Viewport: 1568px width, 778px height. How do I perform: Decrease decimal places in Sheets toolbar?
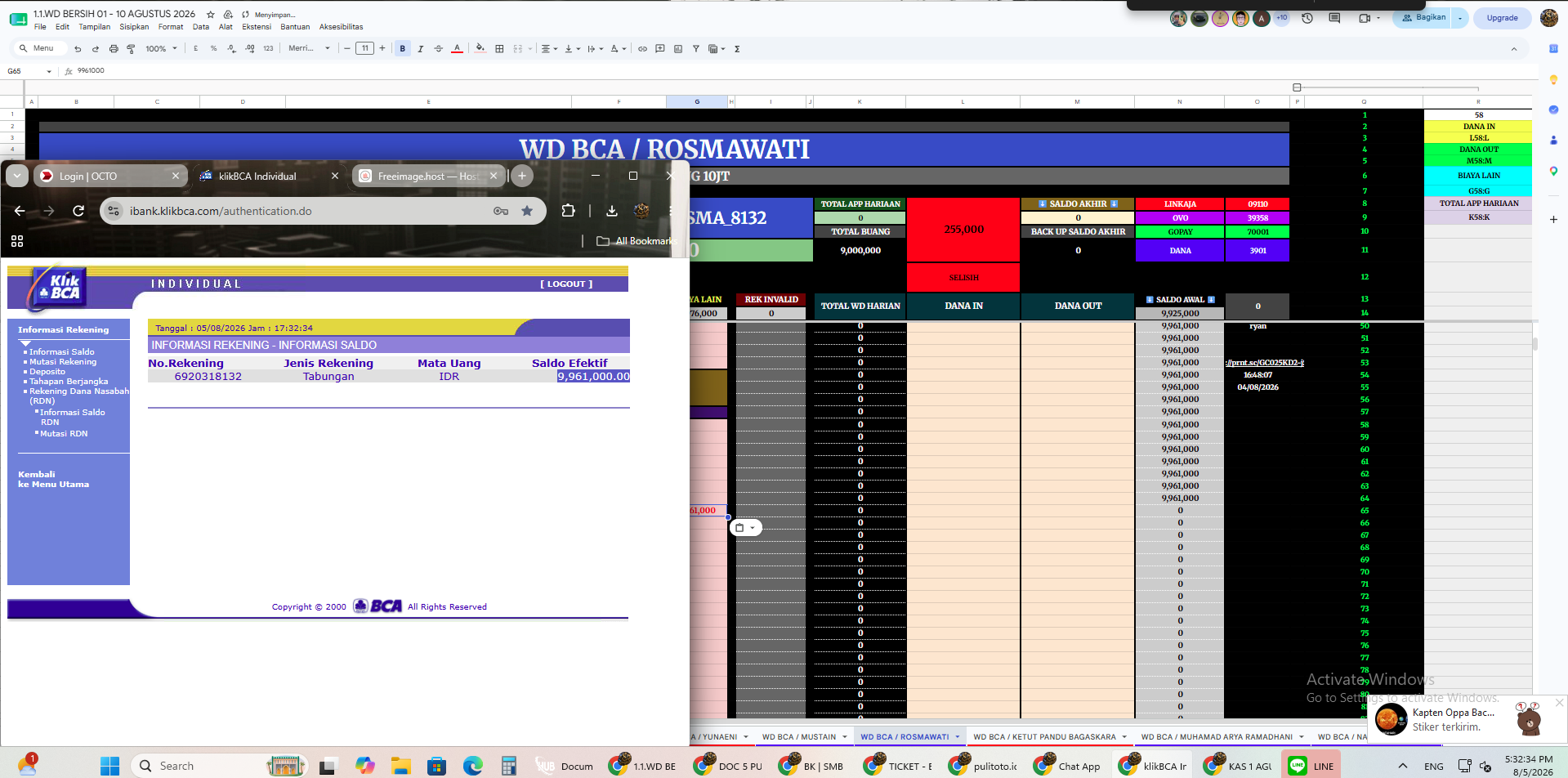(232, 49)
